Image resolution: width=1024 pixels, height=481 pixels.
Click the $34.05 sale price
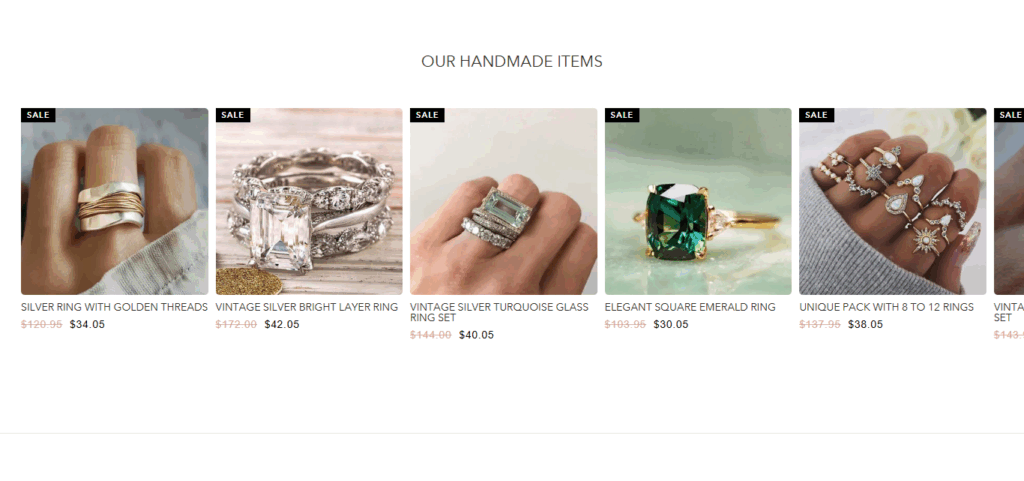(x=87, y=324)
